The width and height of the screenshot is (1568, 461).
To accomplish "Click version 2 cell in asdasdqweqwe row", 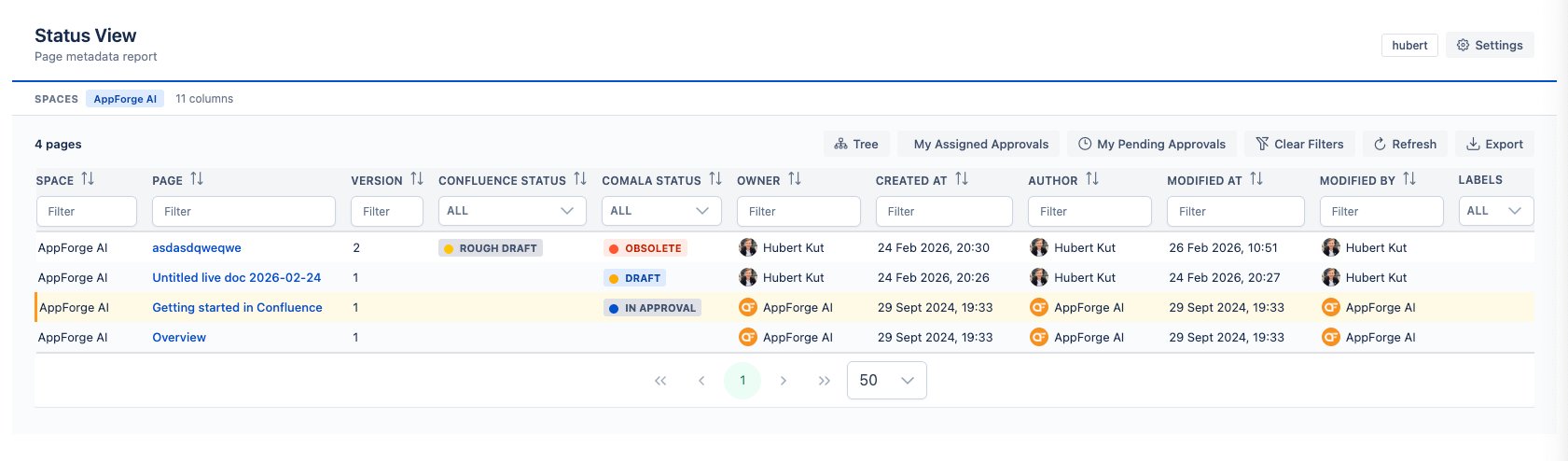I will 356,247.
